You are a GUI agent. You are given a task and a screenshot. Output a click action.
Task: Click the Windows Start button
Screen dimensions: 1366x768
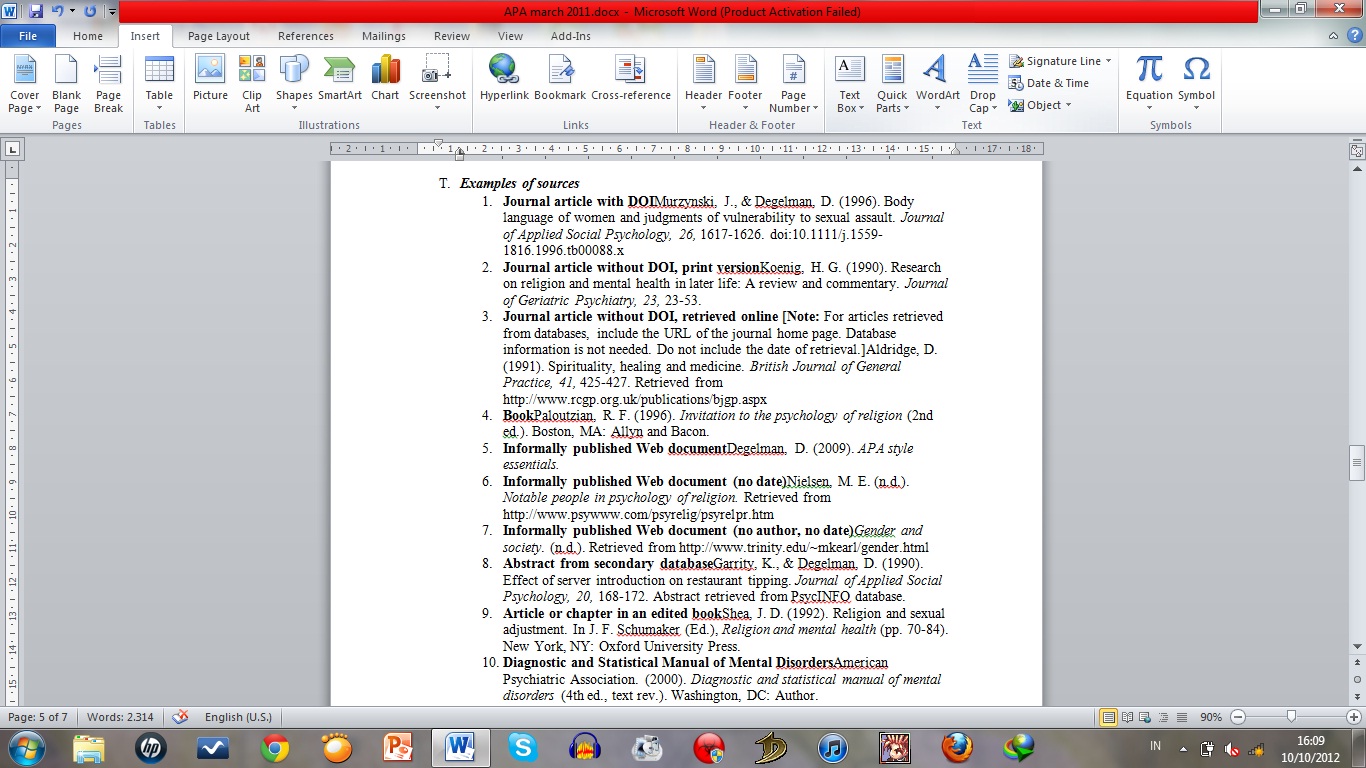(26, 747)
